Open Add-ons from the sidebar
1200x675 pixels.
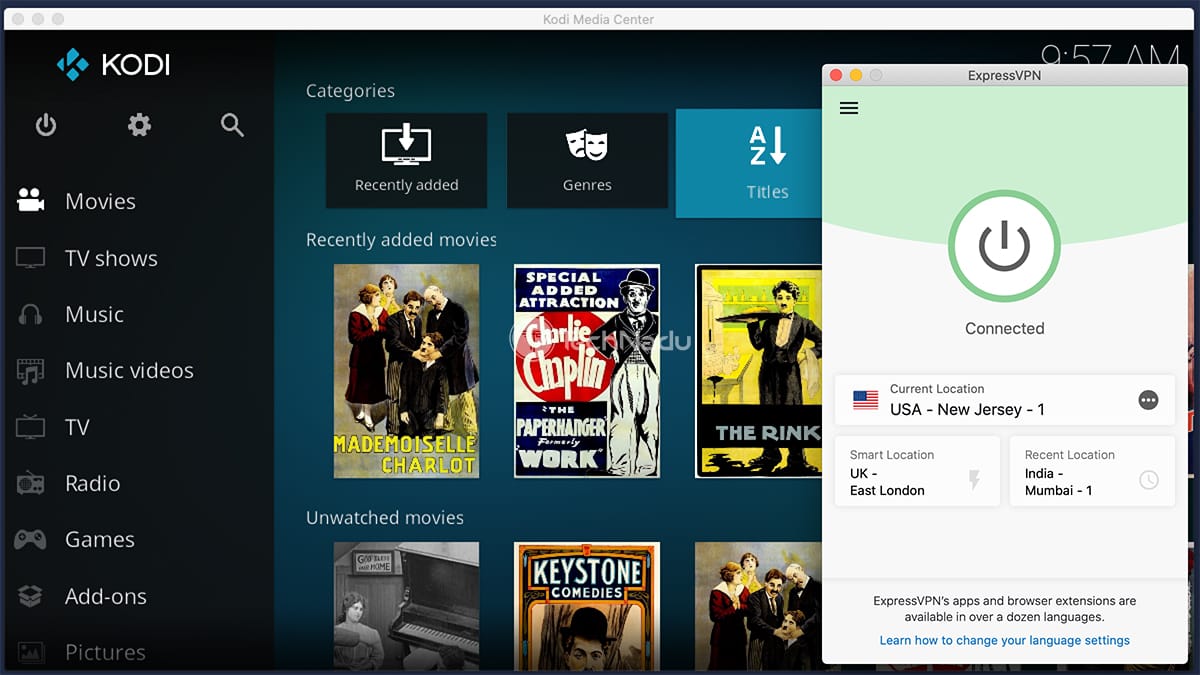point(105,596)
